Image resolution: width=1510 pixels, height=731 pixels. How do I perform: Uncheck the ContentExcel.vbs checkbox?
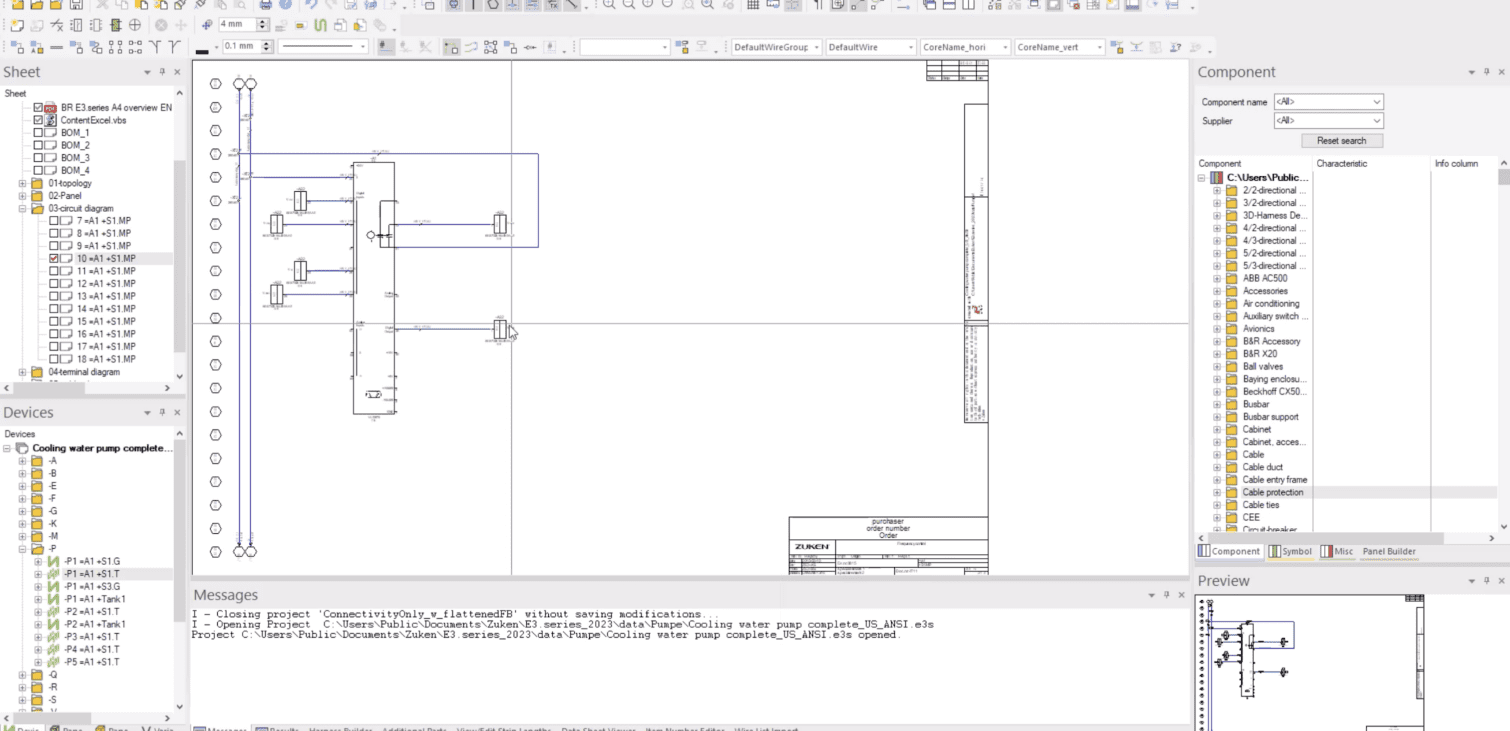(39, 120)
